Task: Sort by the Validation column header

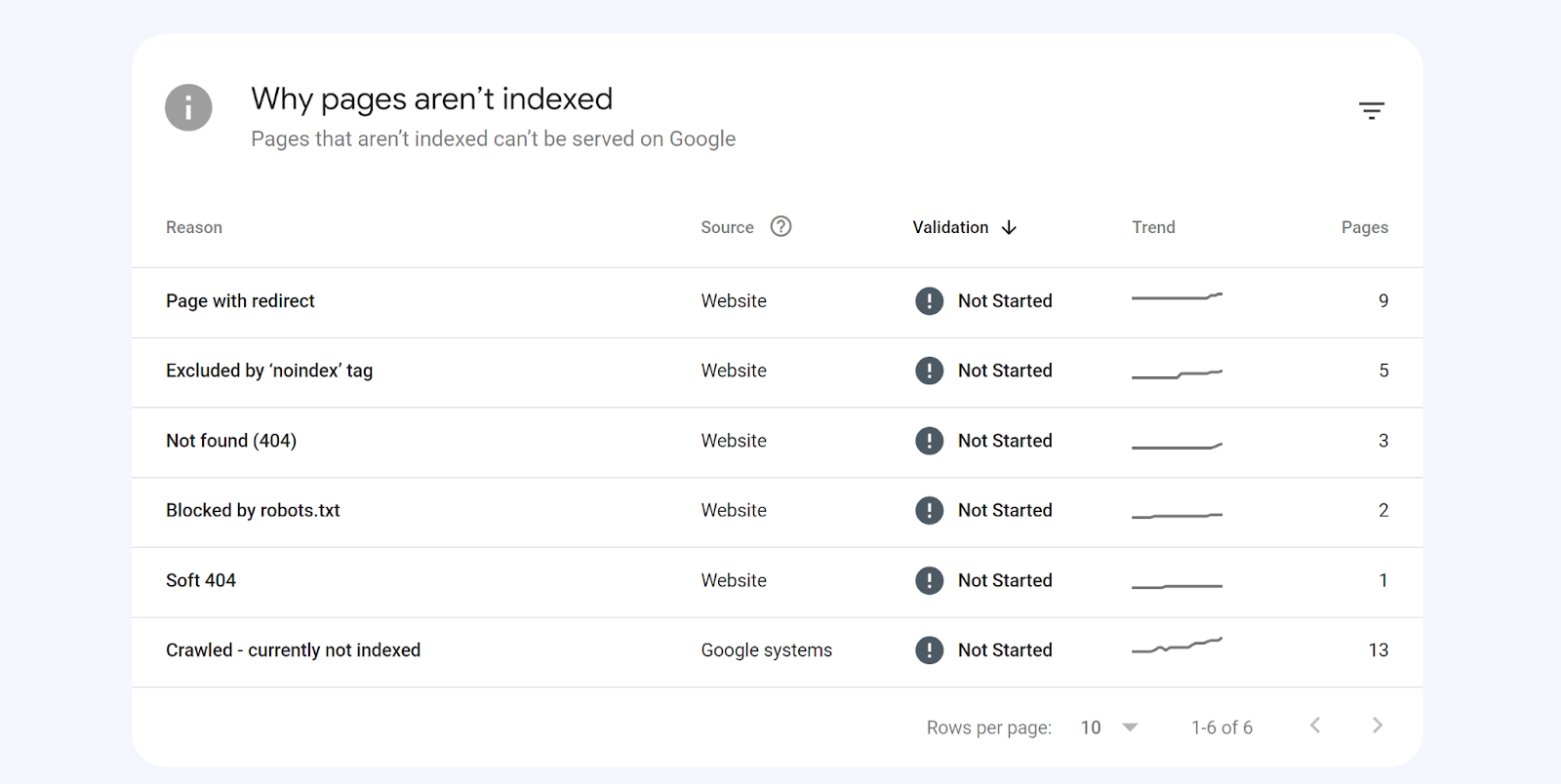Action: tap(950, 227)
